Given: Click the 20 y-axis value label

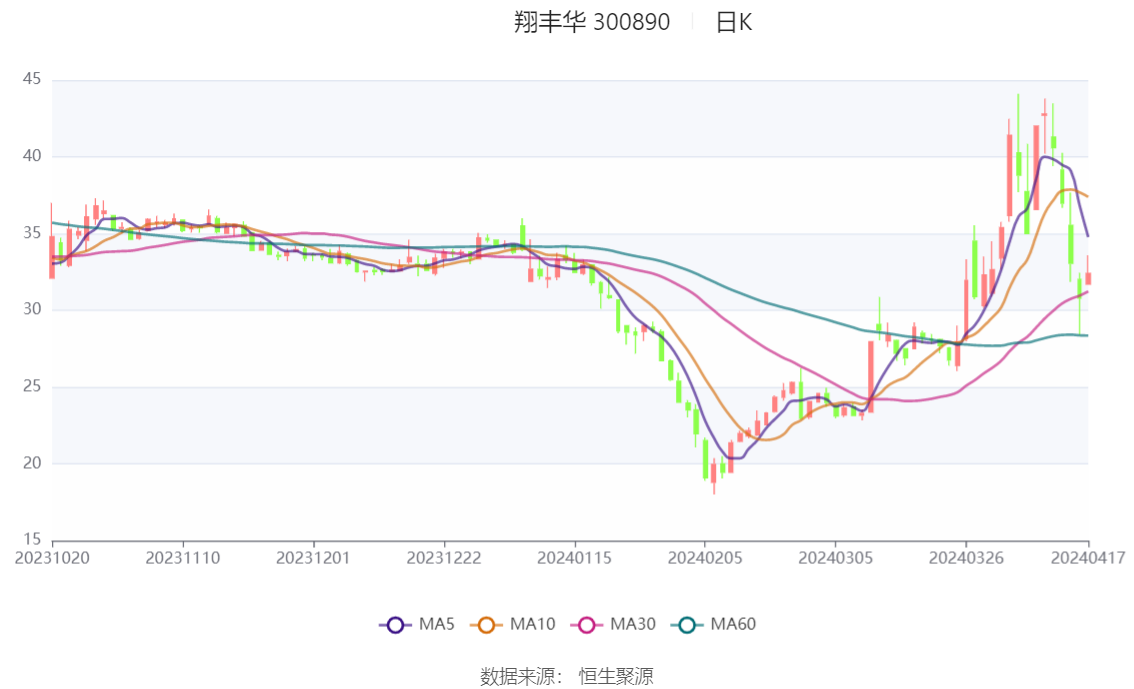Looking at the screenshot, I should tap(32, 463).
